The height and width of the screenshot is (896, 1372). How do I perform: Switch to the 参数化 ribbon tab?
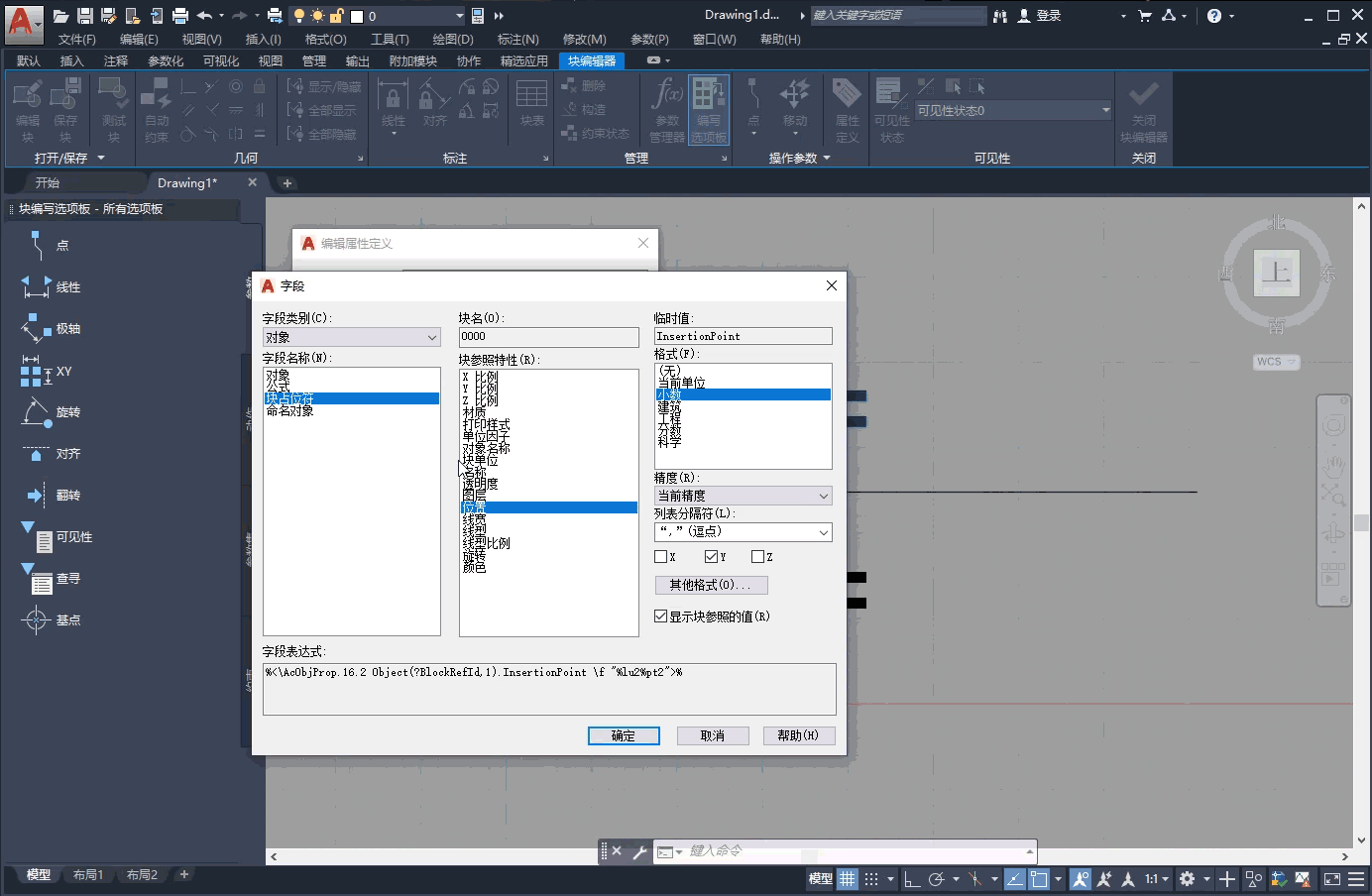165,60
